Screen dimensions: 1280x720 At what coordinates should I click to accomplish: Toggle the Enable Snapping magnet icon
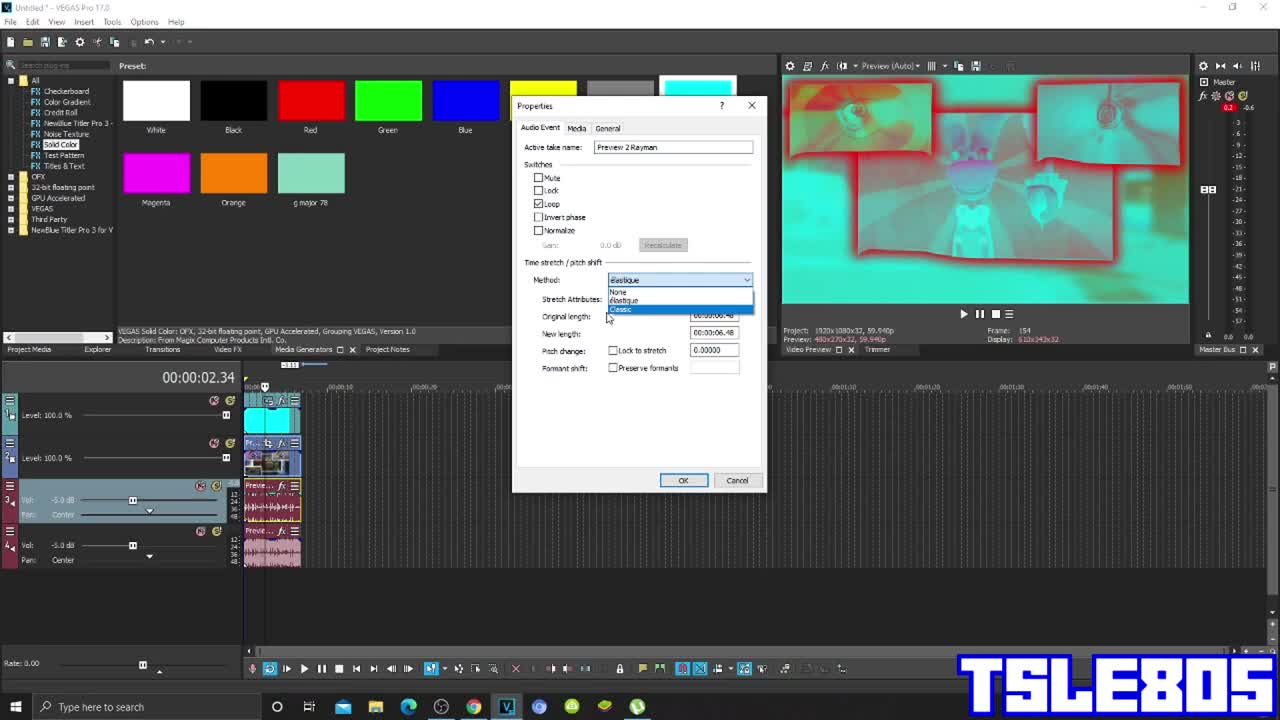pyautogui.click(x=683, y=669)
